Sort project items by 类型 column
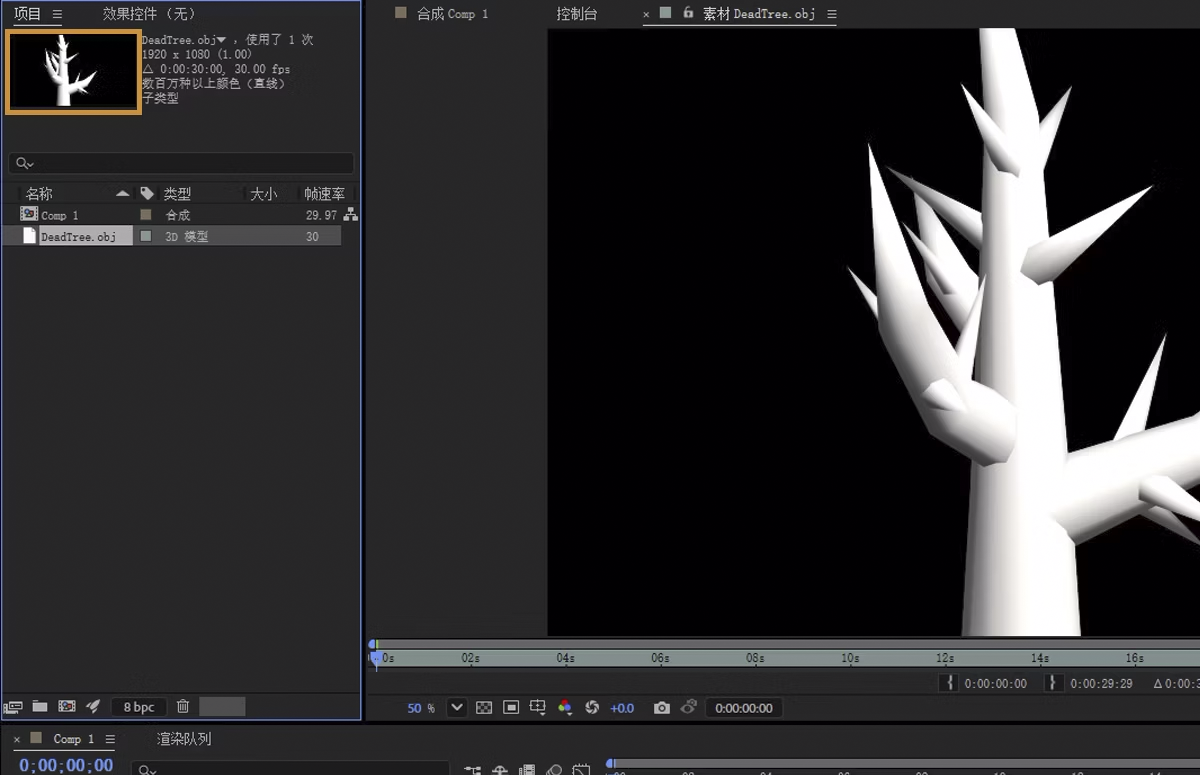Screen dimensions: 1200x775 (x=177, y=194)
